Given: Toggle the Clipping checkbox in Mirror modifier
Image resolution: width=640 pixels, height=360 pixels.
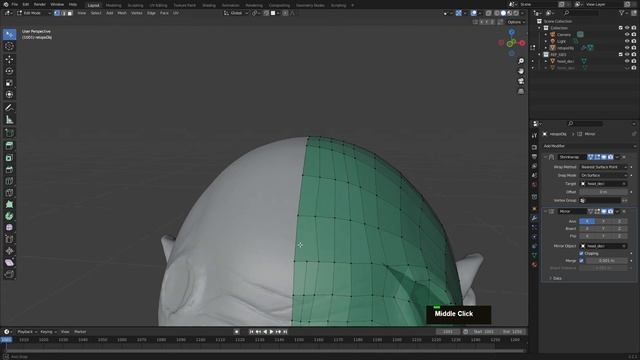Looking at the screenshot, I should 581,253.
